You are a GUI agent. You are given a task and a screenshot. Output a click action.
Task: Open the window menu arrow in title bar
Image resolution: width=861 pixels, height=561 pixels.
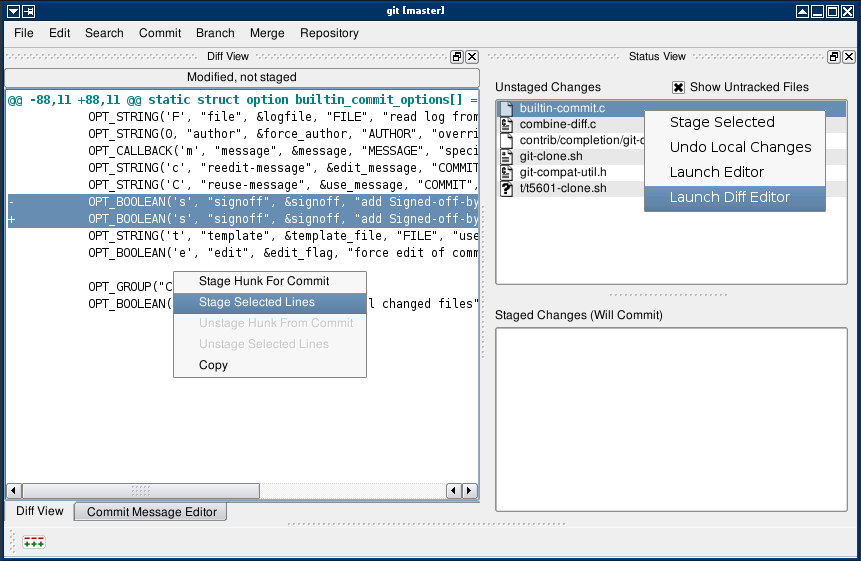pyautogui.click(x=14, y=11)
